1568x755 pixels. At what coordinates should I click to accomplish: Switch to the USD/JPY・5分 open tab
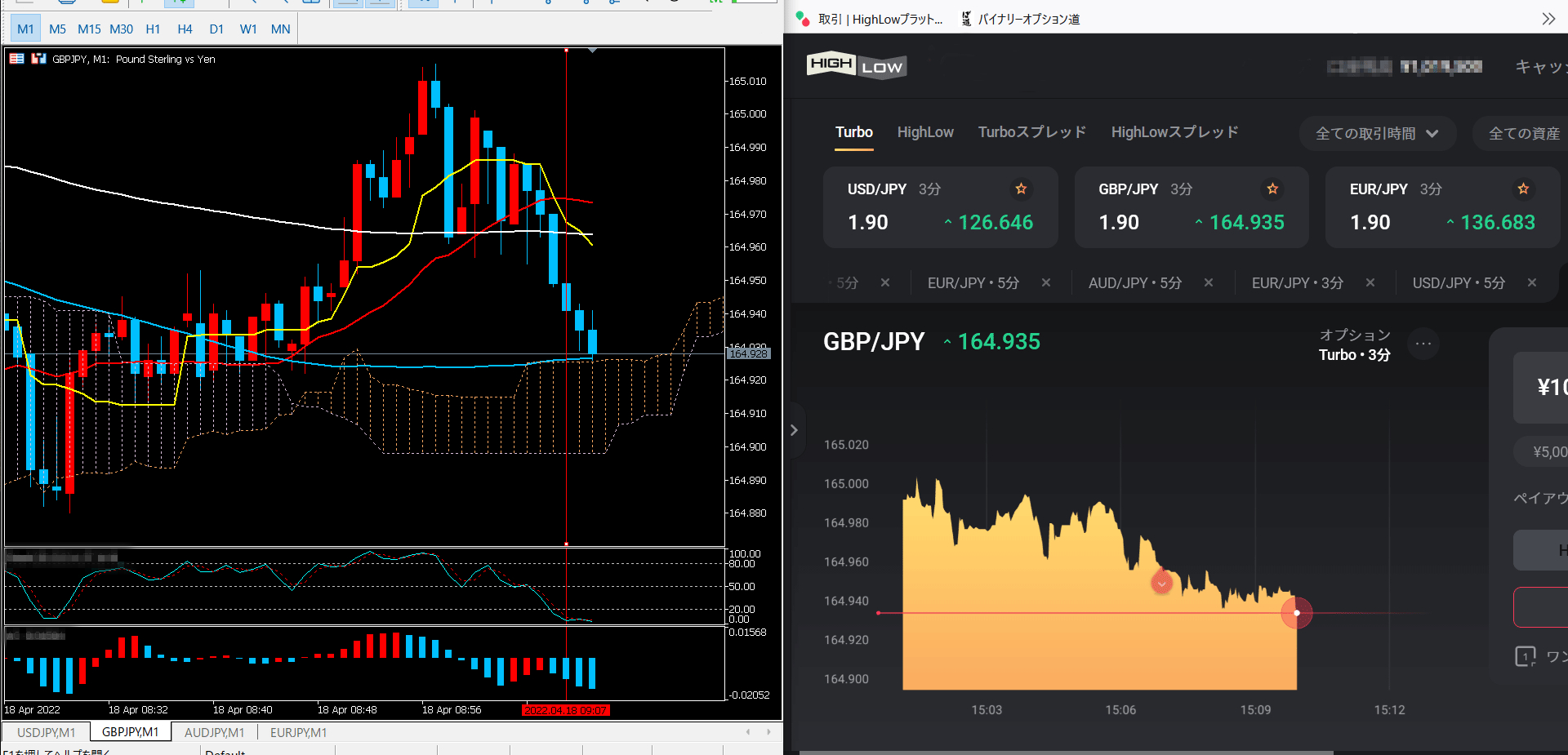(1459, 283)
